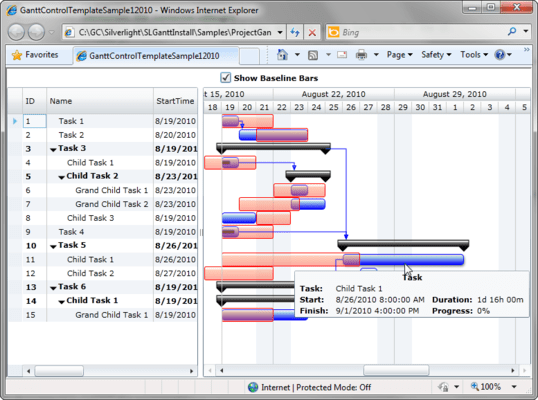This screenshot has height=400, width=538.
Task: Collapse Task 6 in the tree
Action: coord(53,288)
